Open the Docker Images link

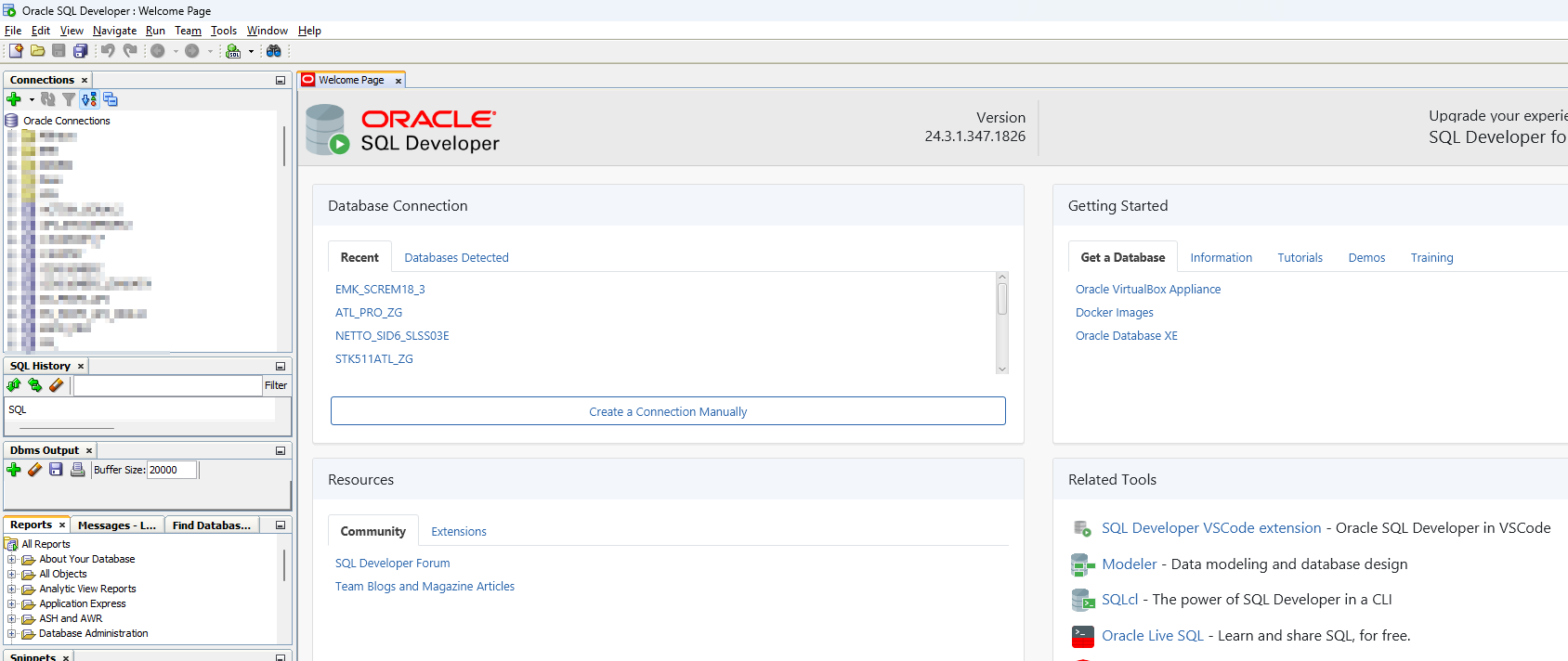tap(1115, 313)
